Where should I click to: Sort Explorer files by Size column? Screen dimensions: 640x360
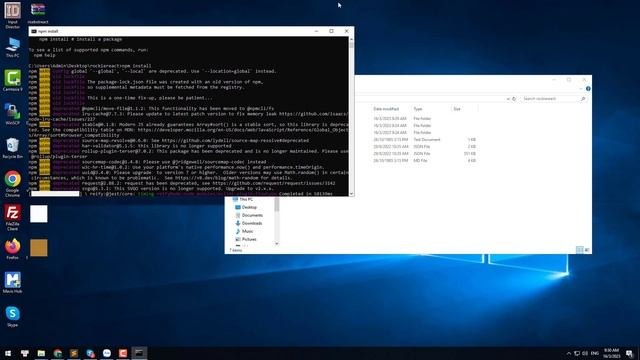457,109
